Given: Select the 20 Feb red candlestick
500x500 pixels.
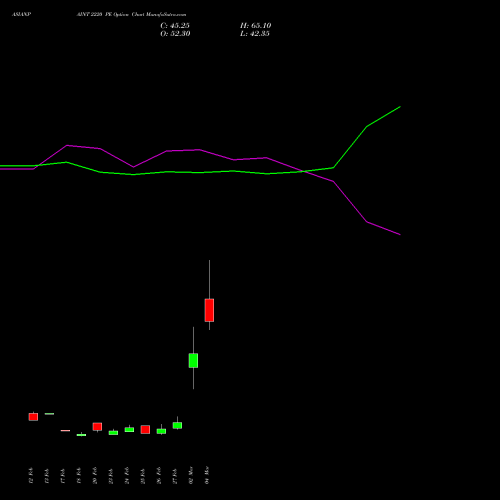Looking at the screenshot, I should tap(97, 427).
